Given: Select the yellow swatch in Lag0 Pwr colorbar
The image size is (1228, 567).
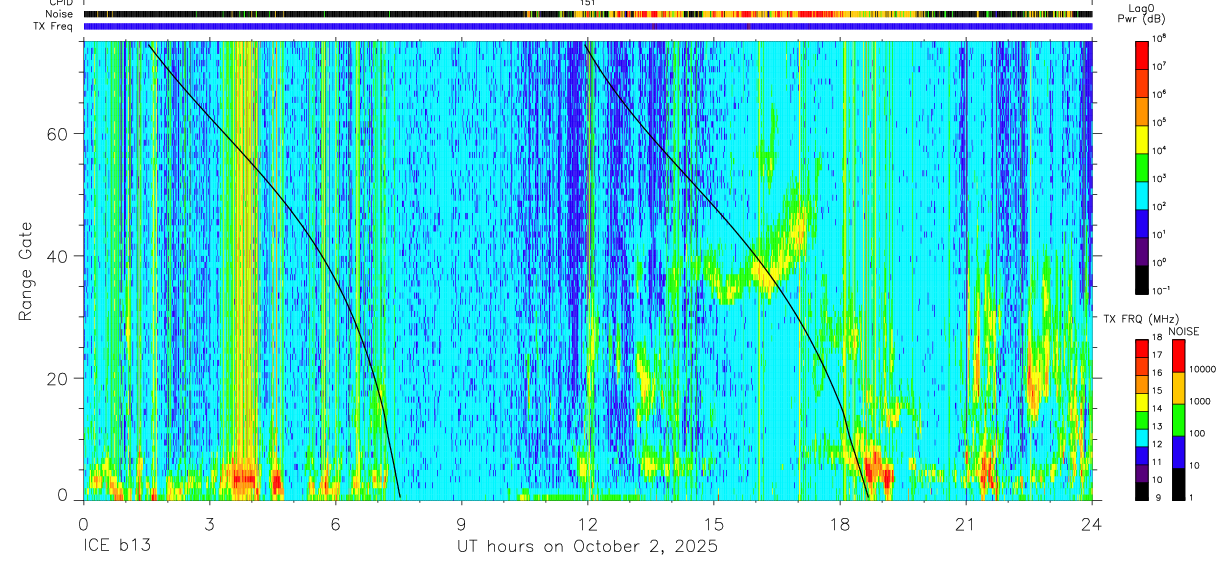Looking at the screenshot, I should pyautogui.click(x=1142, y=138).
